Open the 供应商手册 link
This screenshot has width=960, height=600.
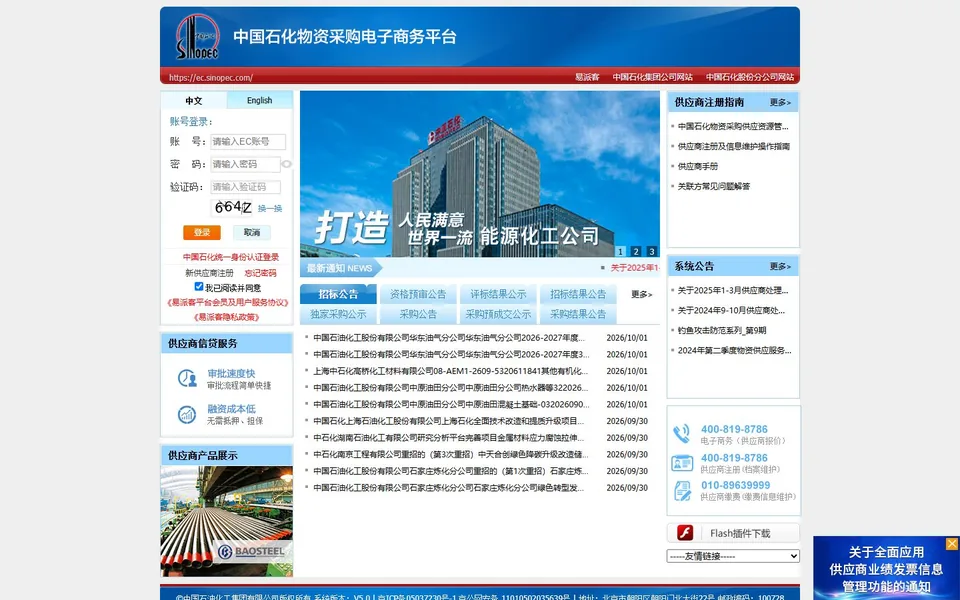(x=697, y=167)
